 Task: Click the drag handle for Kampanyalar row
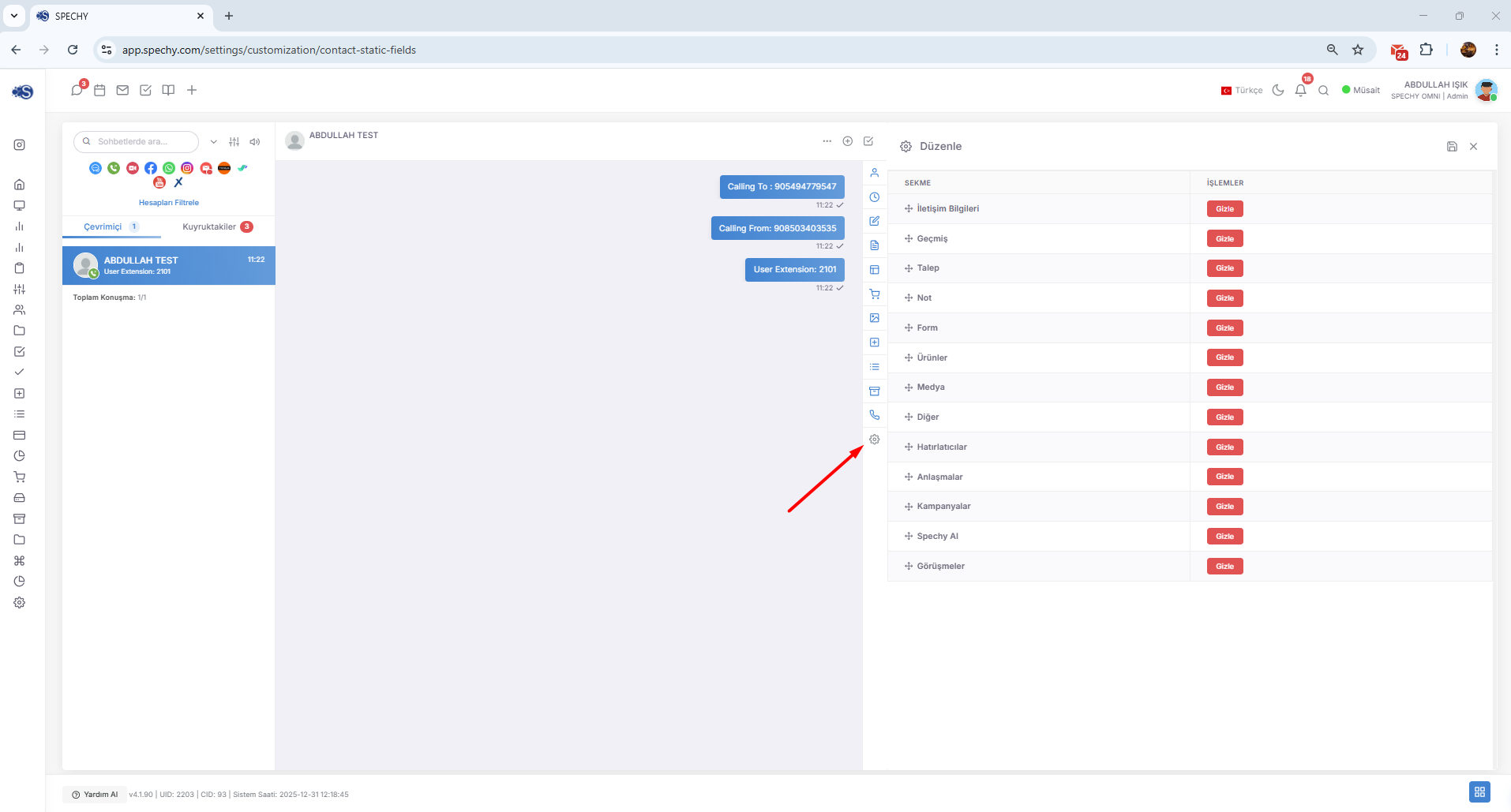(x=909, y=507)
